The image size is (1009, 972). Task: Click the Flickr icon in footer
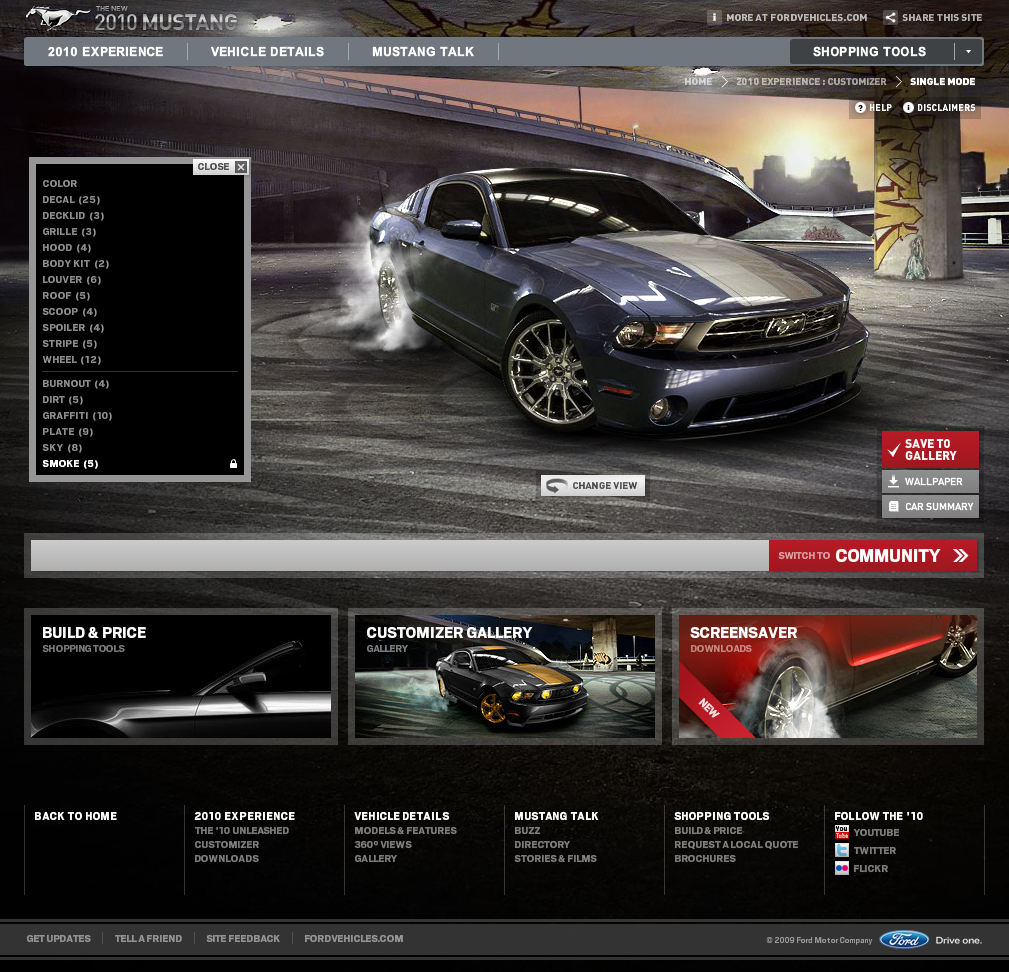click(x=842, y=868)
